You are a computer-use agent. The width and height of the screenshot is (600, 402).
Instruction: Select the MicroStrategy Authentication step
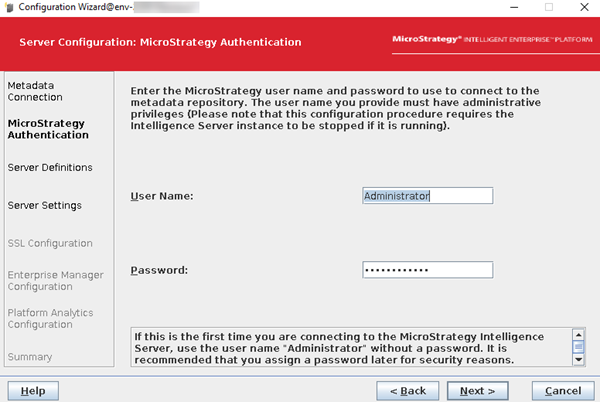tap(46, 129)
